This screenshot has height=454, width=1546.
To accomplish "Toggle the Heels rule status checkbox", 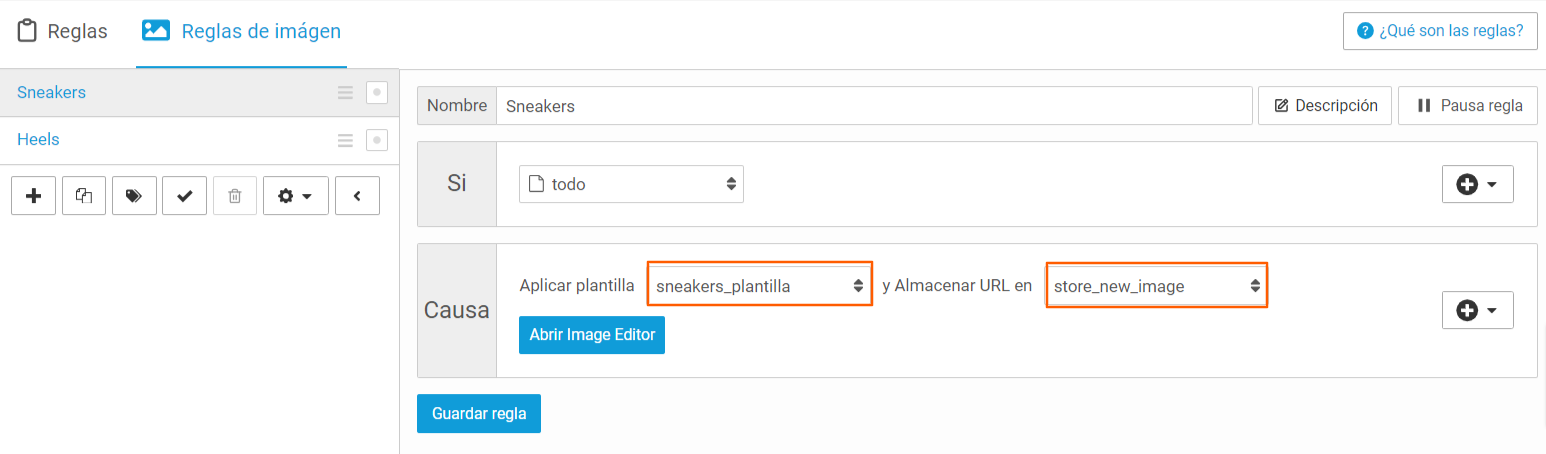I will point(376,140).
